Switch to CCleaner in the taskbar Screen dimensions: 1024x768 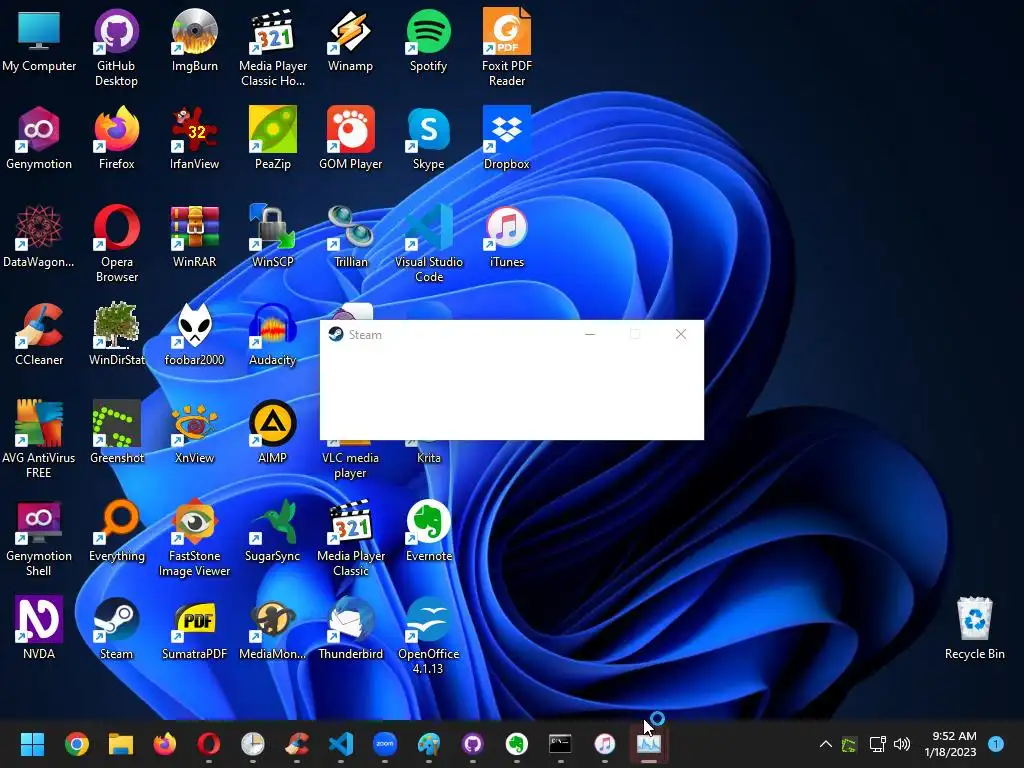point(296,744)
